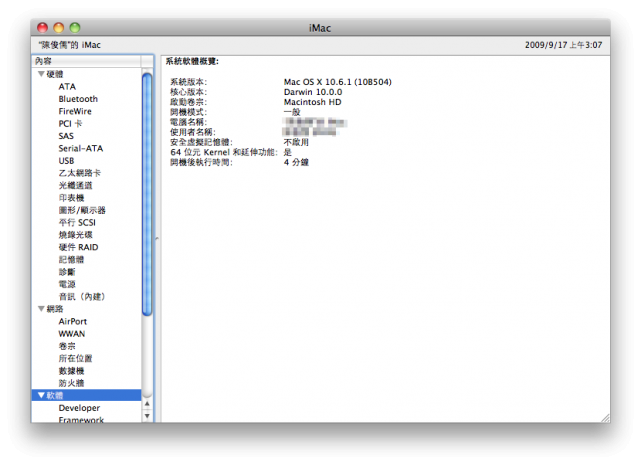
Task: Click the 64 位元 Kernel label
Action: coord(224,152)
